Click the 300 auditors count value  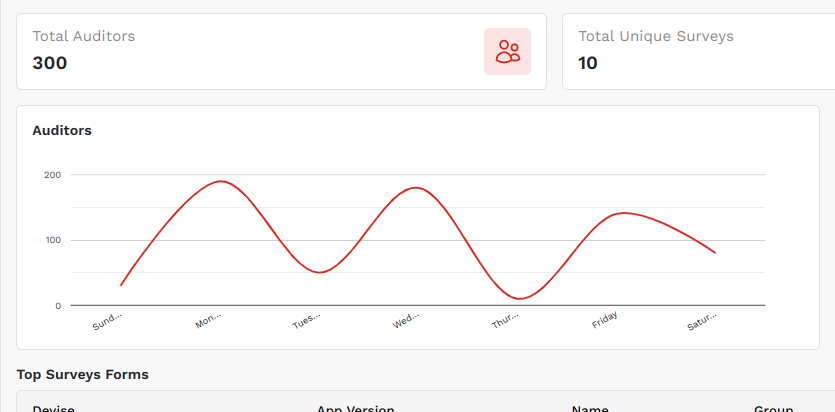(50, 63)
